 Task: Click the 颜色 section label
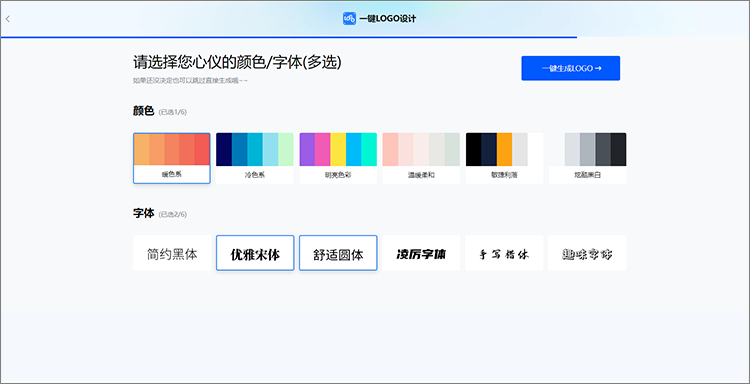pos(143,111)
